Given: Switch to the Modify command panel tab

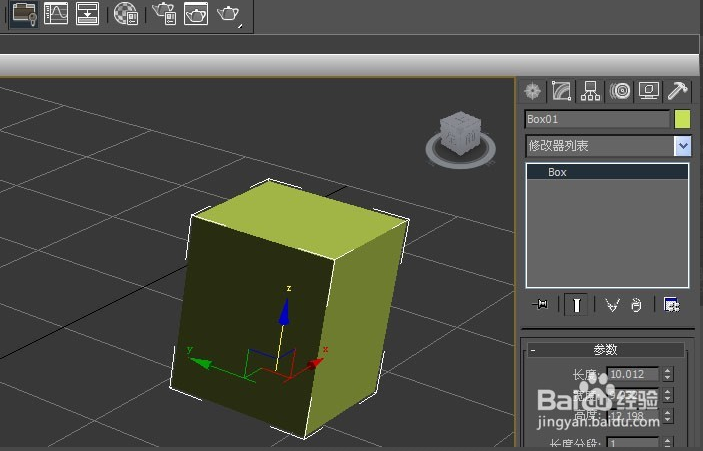Looking at the screenshot, I should [x=561, y=91].
